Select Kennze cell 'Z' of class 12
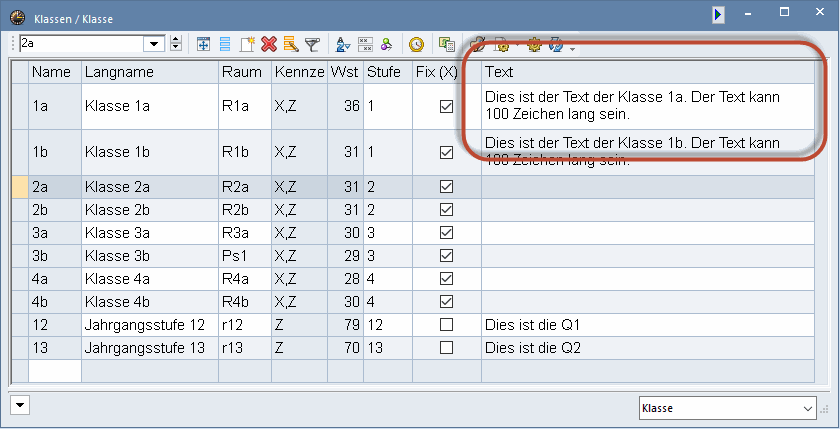The image size is (840, 429). (x=299, y=325)
